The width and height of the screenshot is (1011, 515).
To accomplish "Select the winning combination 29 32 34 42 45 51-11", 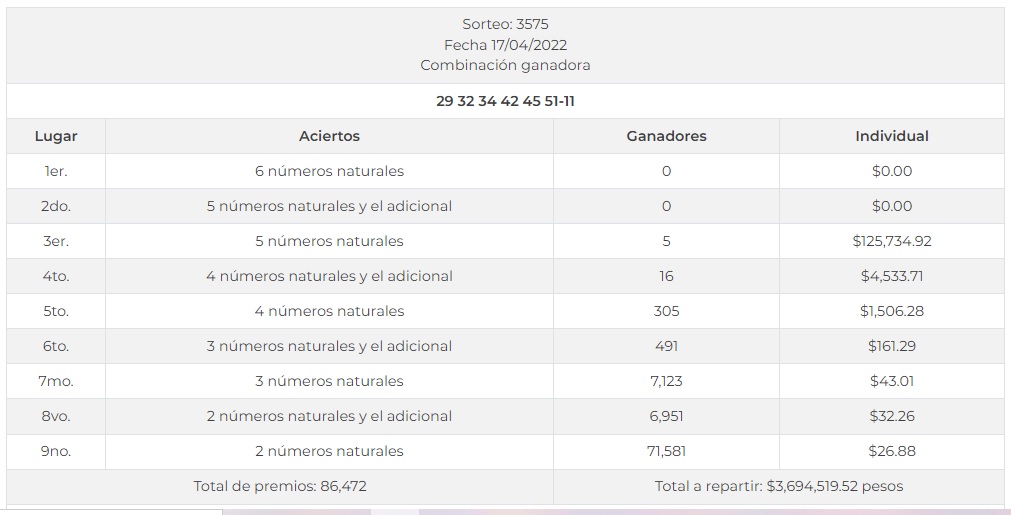I will point(505,101).
